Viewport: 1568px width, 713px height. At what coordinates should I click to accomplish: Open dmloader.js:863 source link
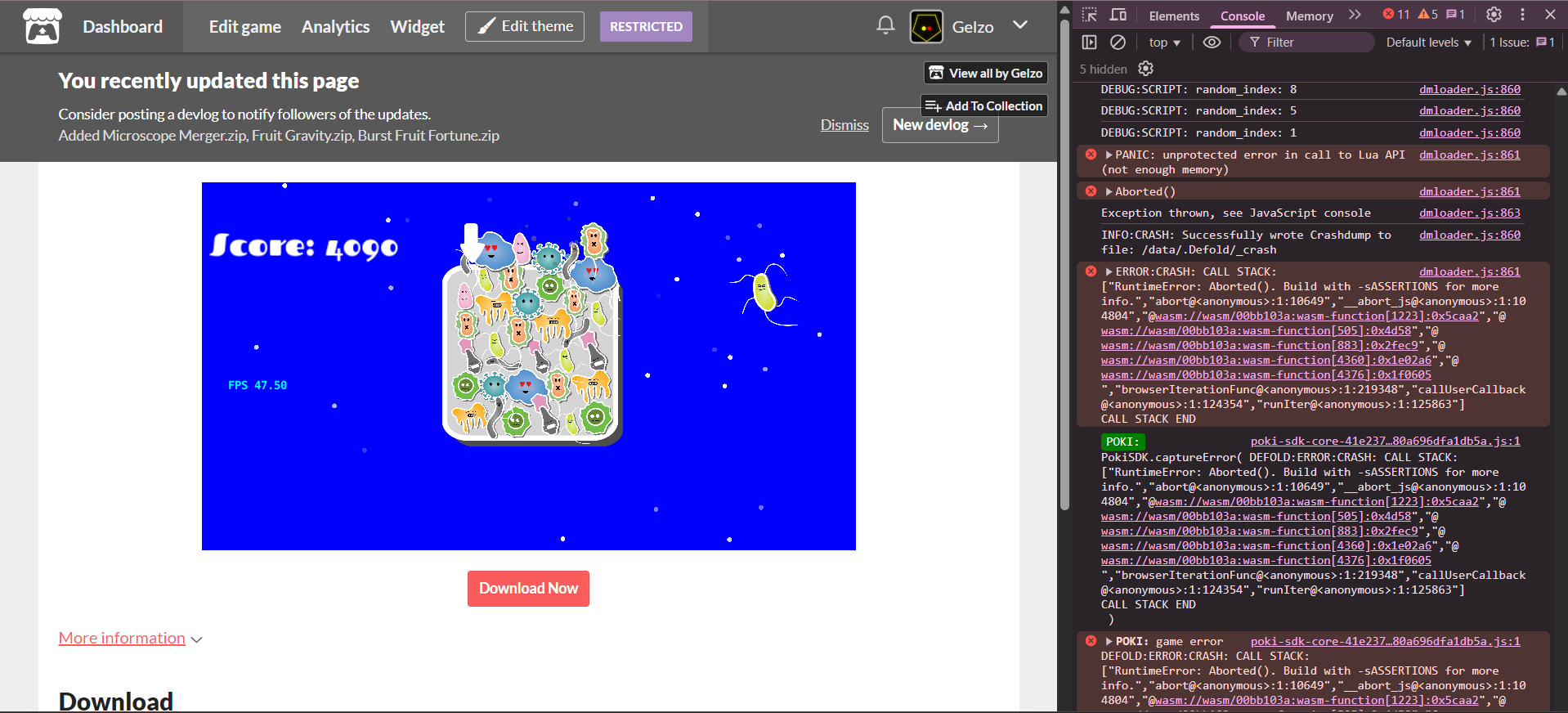point(1469,213)
